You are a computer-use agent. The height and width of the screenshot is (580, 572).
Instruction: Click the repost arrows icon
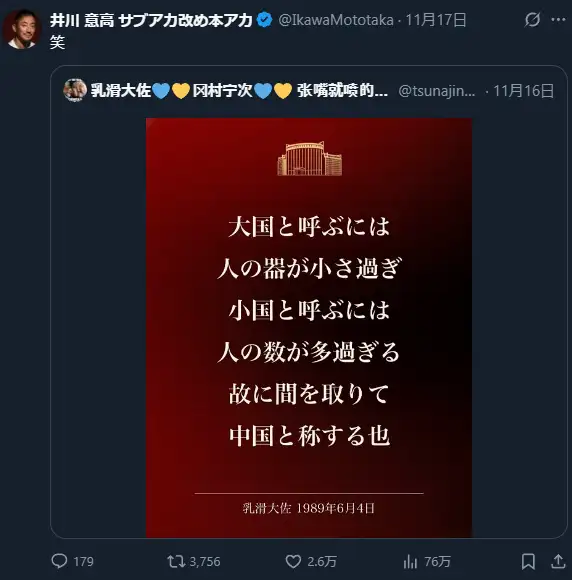pos(176,561)
